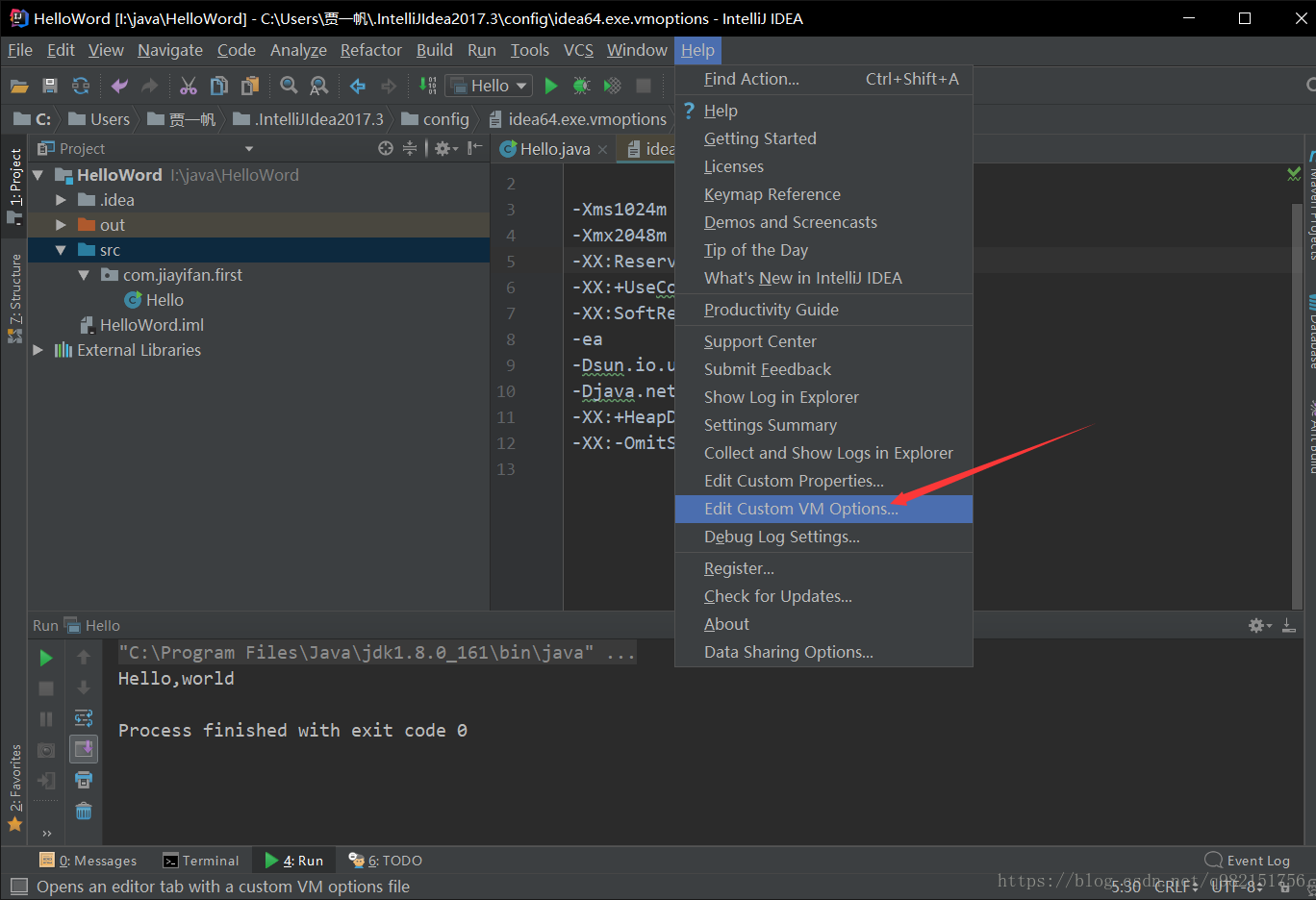
Task: Select Edit Custom Properties menu item
Action: pyautogui.click(x=823, y=481)
